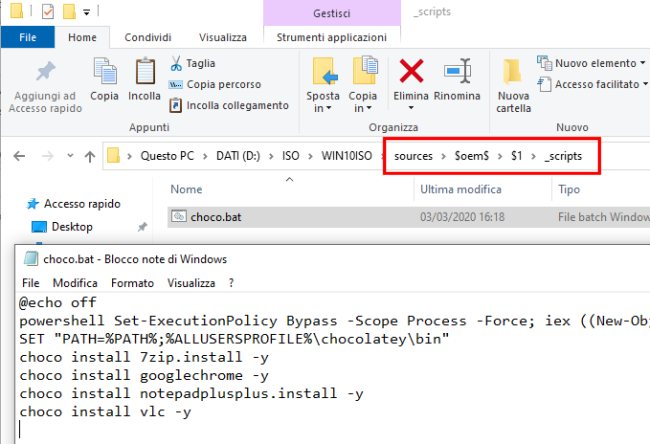Image resolution: width=650 pixels, height=444 pixels.
Task: Open the Sposta in folder button
Action: pyautogui.click(x=323, y=85)
